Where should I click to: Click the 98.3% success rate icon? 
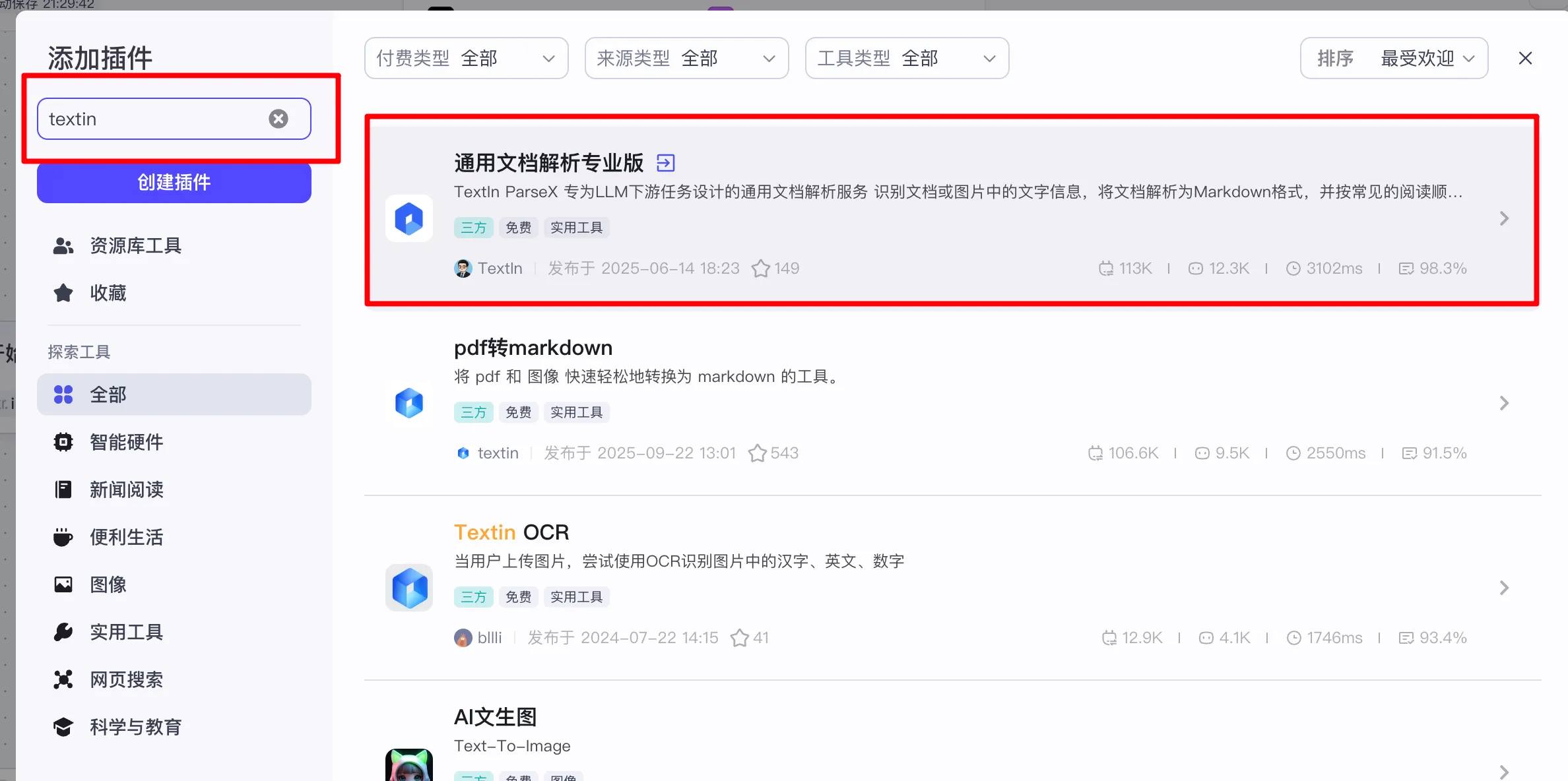click(1406, 268)
